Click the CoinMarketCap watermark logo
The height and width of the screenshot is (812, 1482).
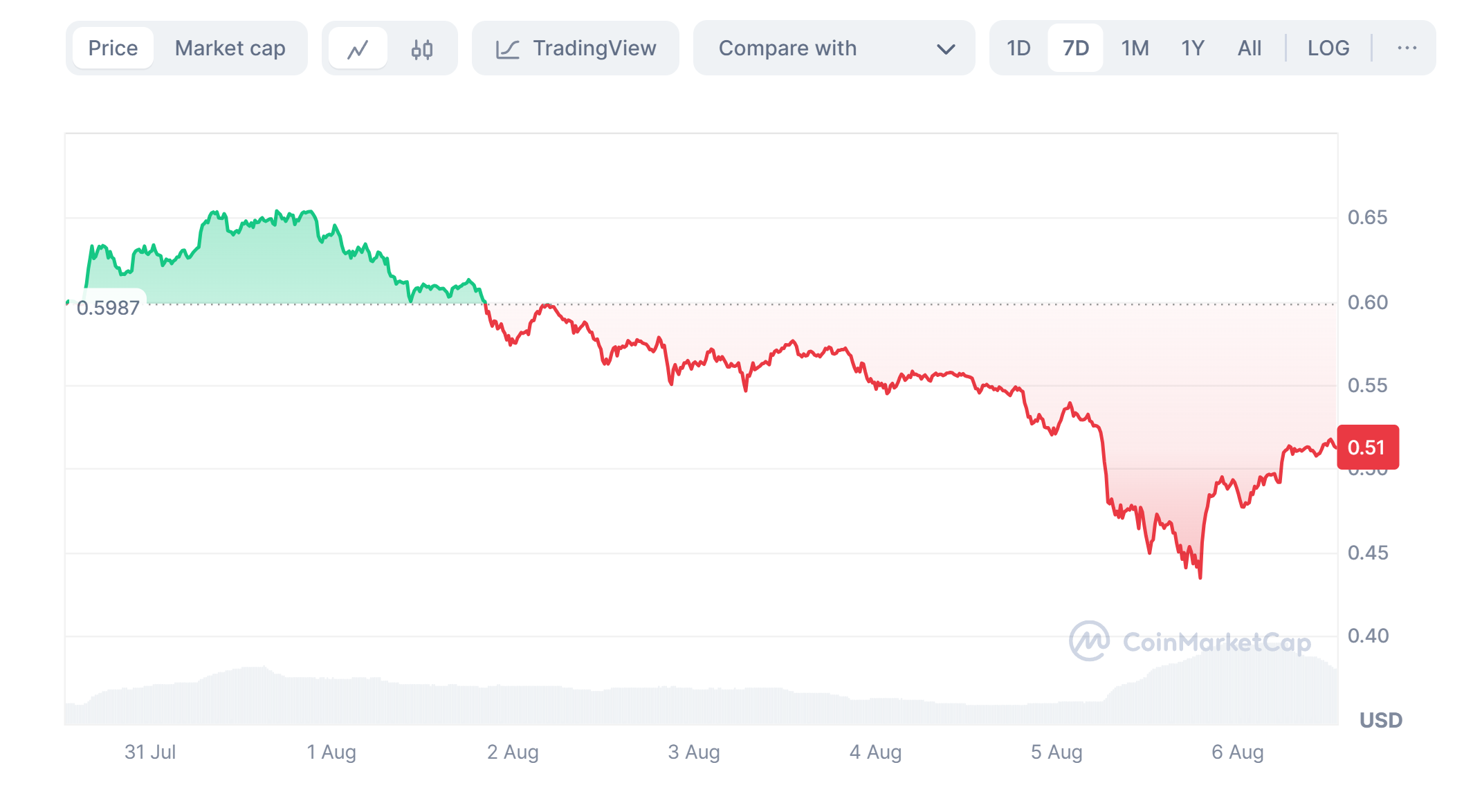(x=1090, y=641)
